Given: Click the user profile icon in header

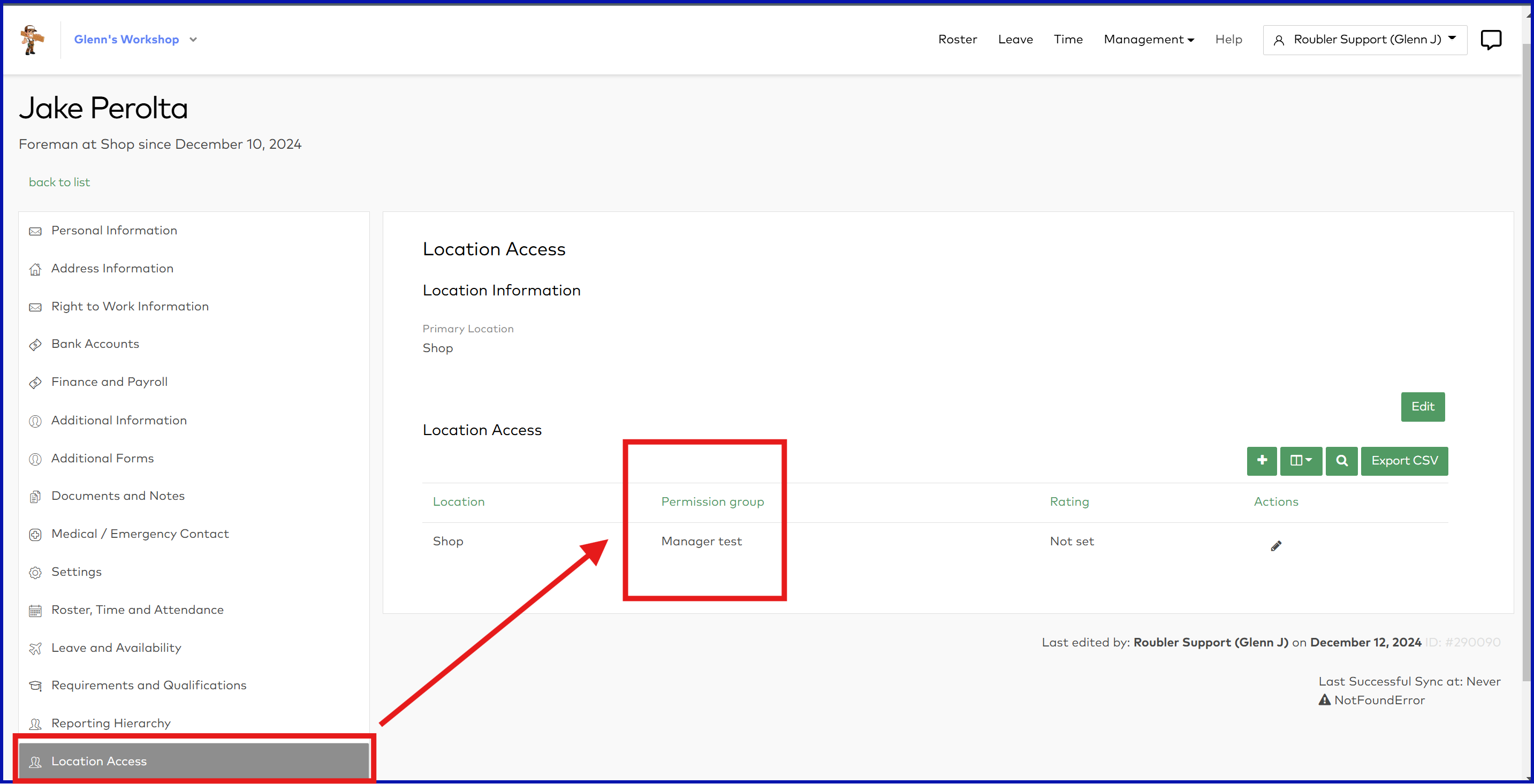Looking at the screenshot, I should tap(1278, 41).
